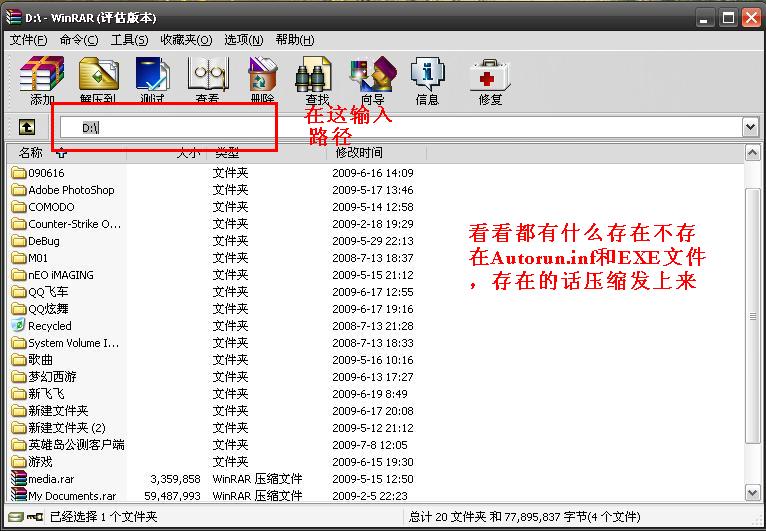Select the media.rar archive icon

pyautogui.click(x=19, y=479)
